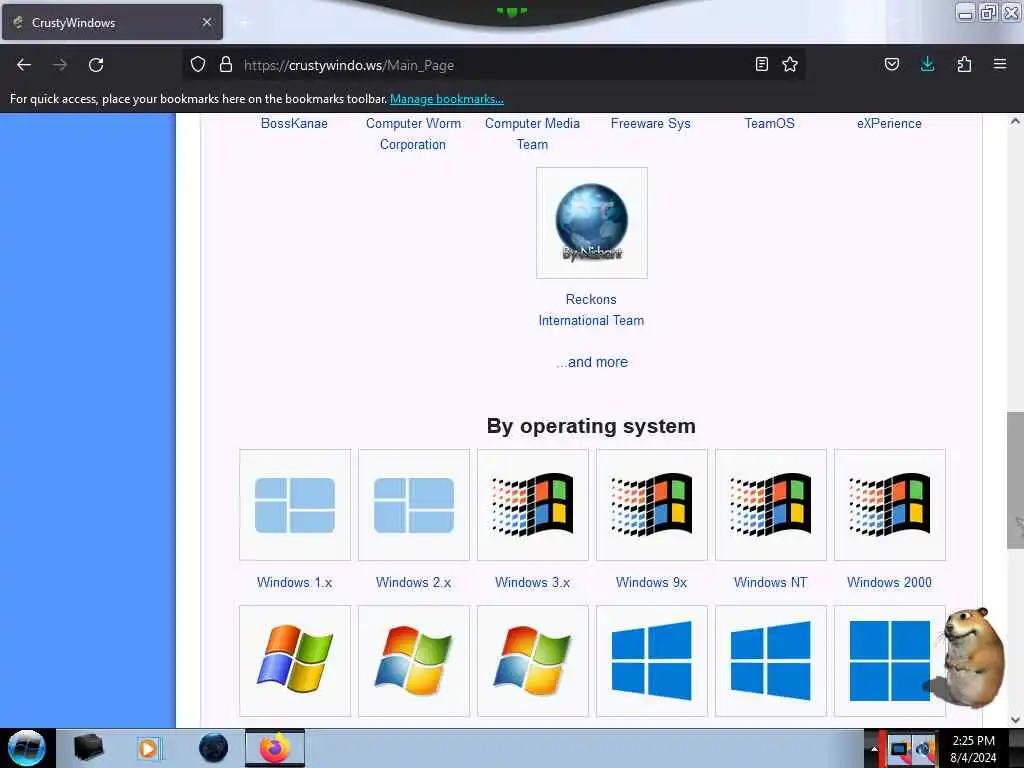Click the Windows 2.x logo thumbnail

(414, 505)
